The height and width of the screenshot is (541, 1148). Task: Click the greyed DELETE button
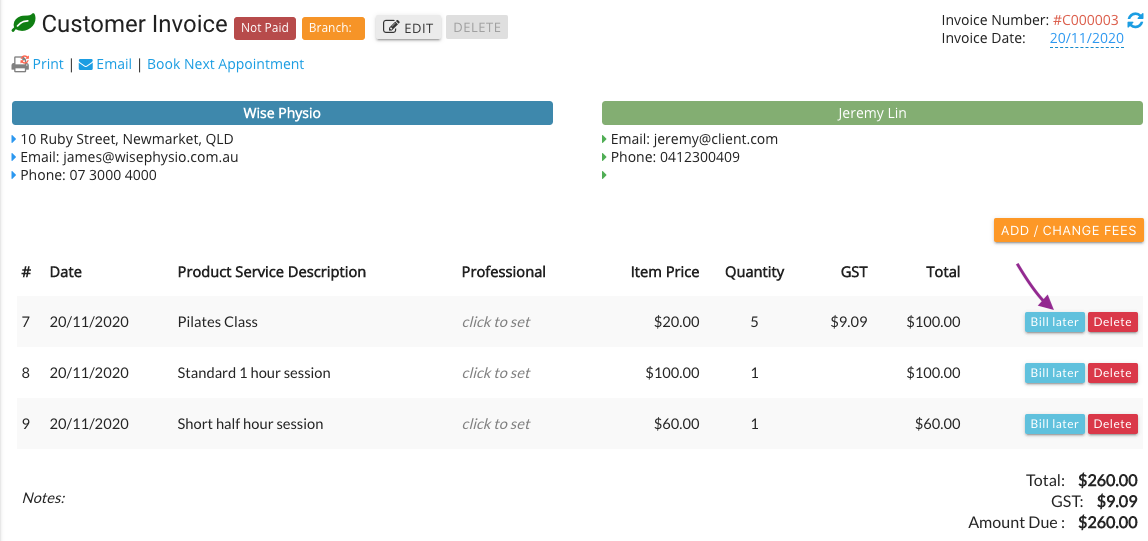point(477,28)
